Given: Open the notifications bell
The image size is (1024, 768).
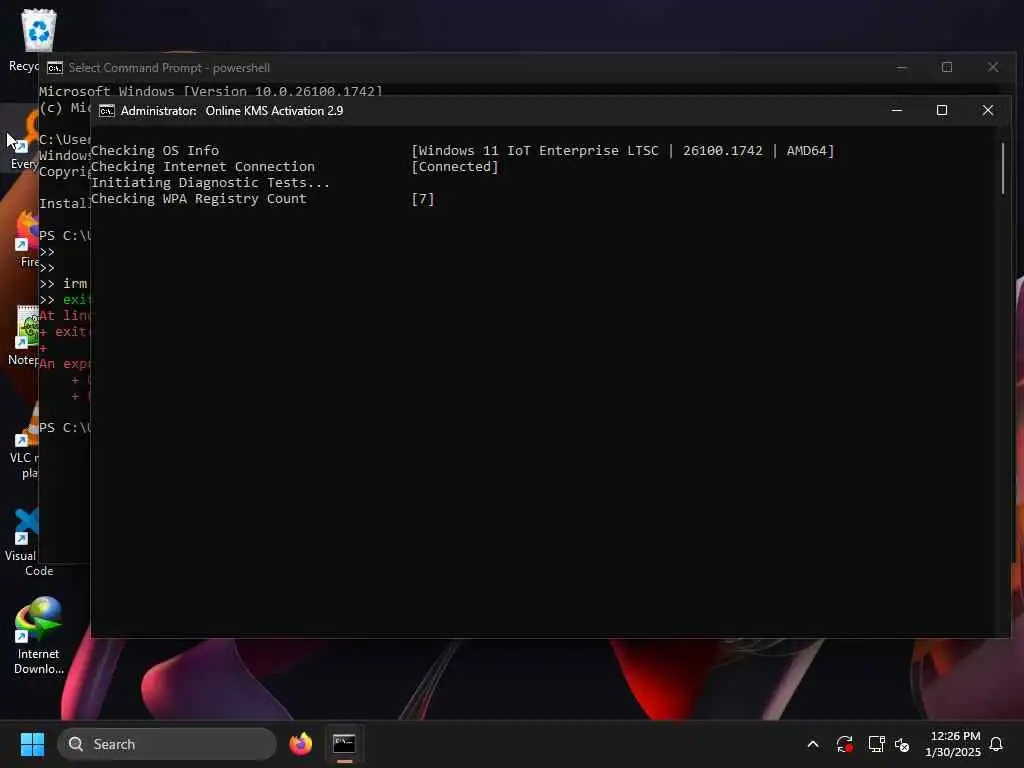Looking at the screenshot, I should [x=996, y=744].
